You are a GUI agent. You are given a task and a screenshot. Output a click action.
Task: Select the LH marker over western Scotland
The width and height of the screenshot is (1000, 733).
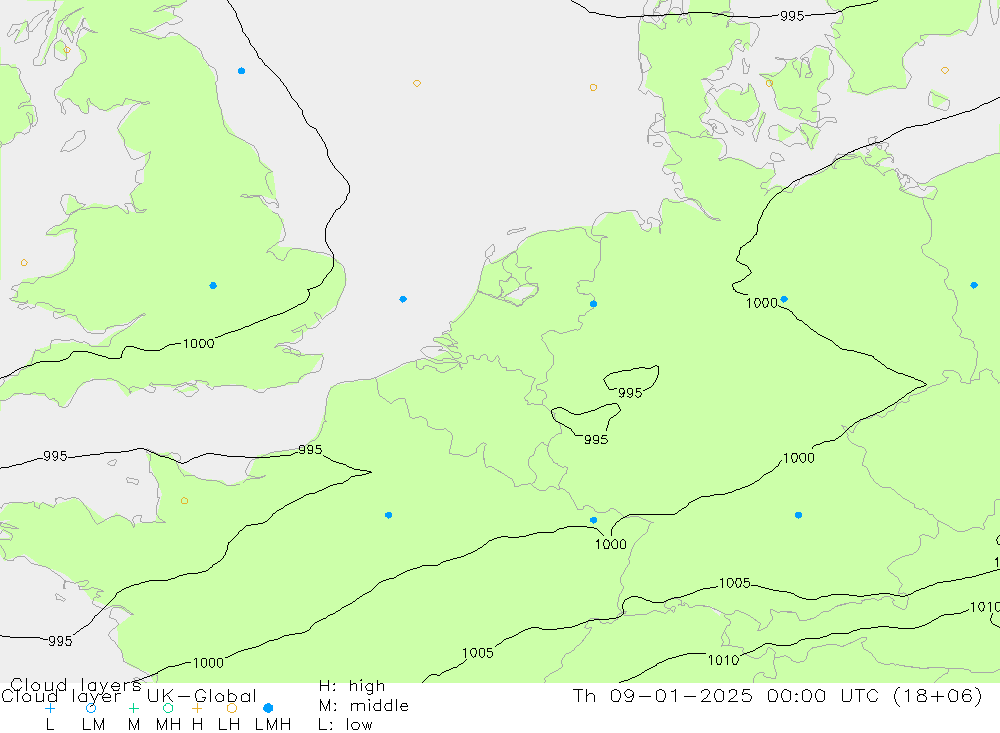pos(67,50)
